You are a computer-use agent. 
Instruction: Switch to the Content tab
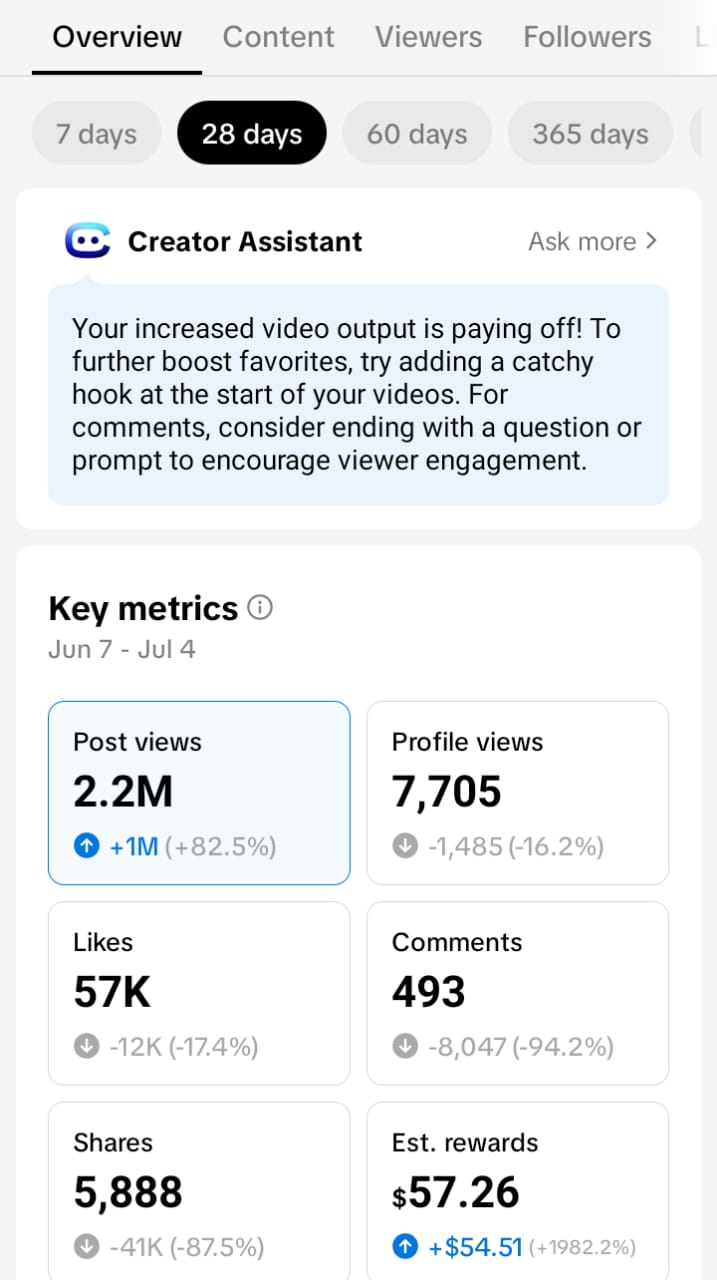[x=278, y=37]
